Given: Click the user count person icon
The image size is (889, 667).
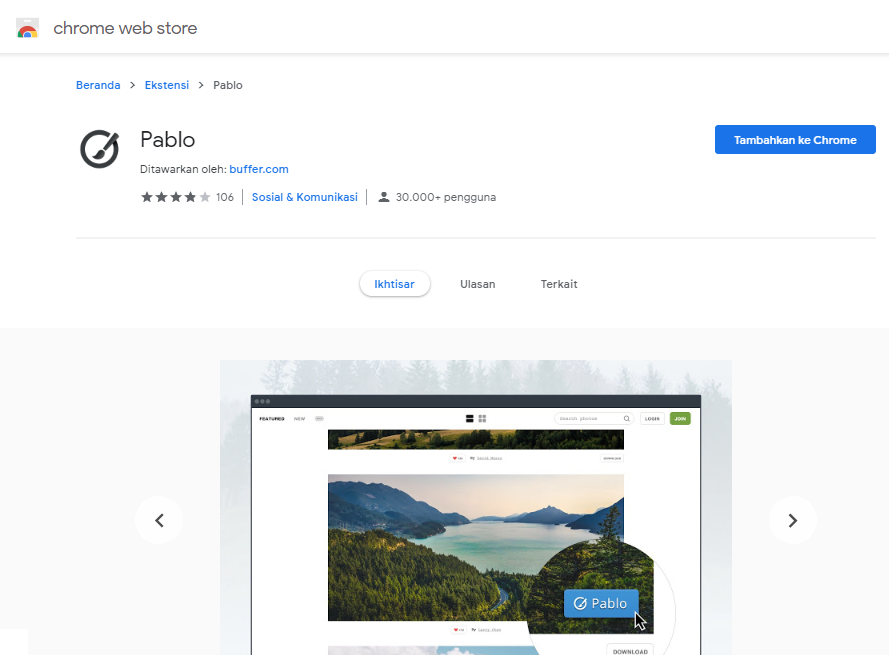Looking at the screenshot, I should click(x=384, y=197).
